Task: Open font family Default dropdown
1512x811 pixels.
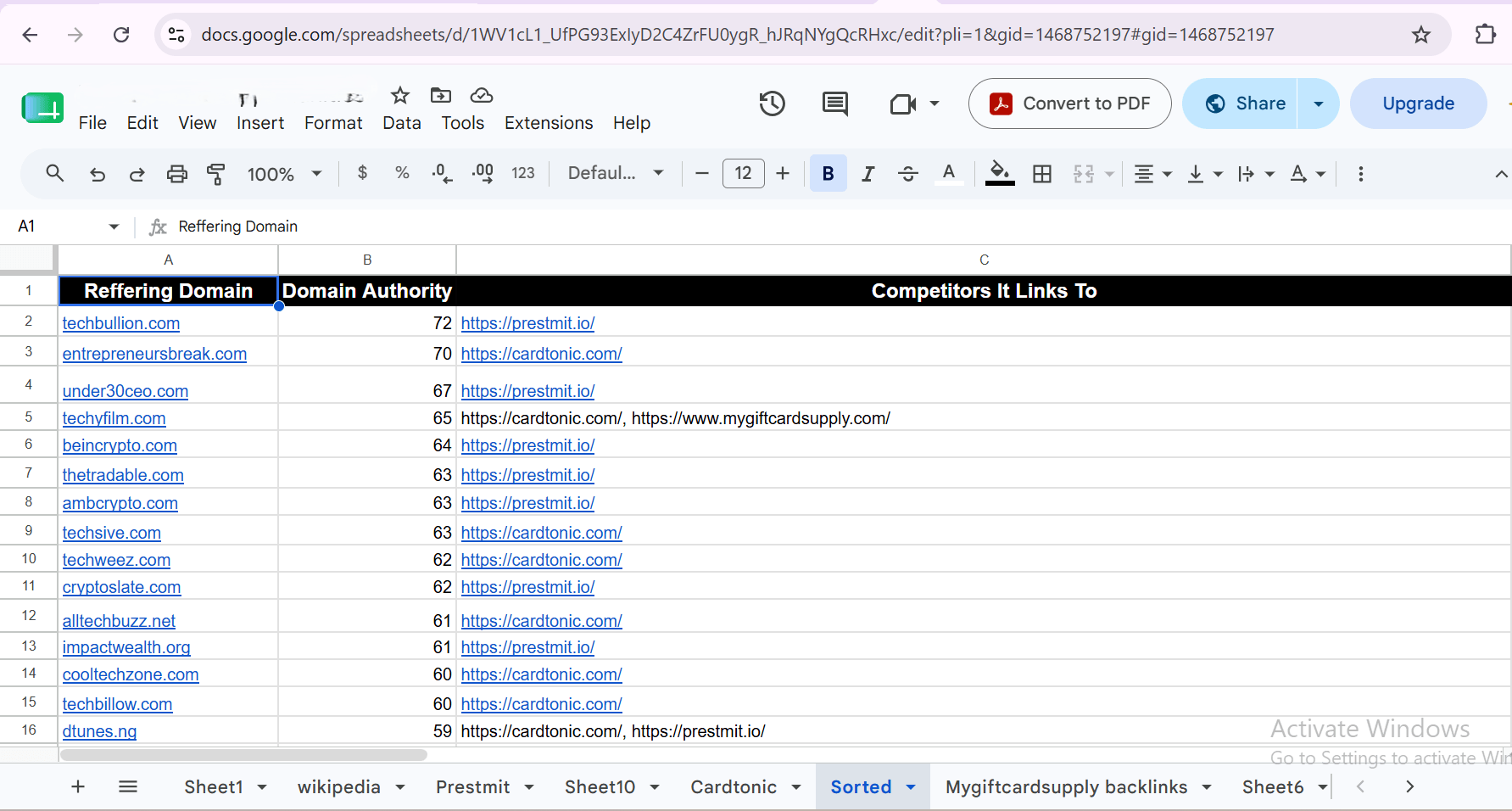Action: [616, 173]
